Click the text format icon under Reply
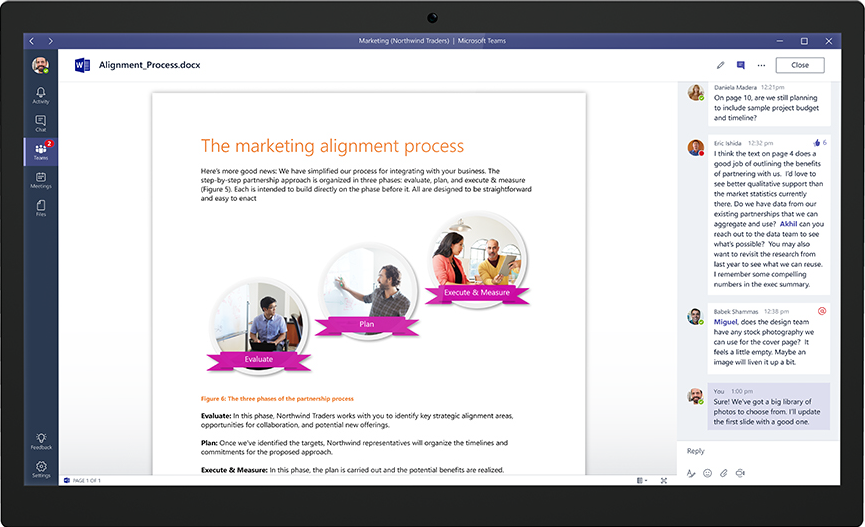This screenshot has width=865, height=527. click(691, 473)
